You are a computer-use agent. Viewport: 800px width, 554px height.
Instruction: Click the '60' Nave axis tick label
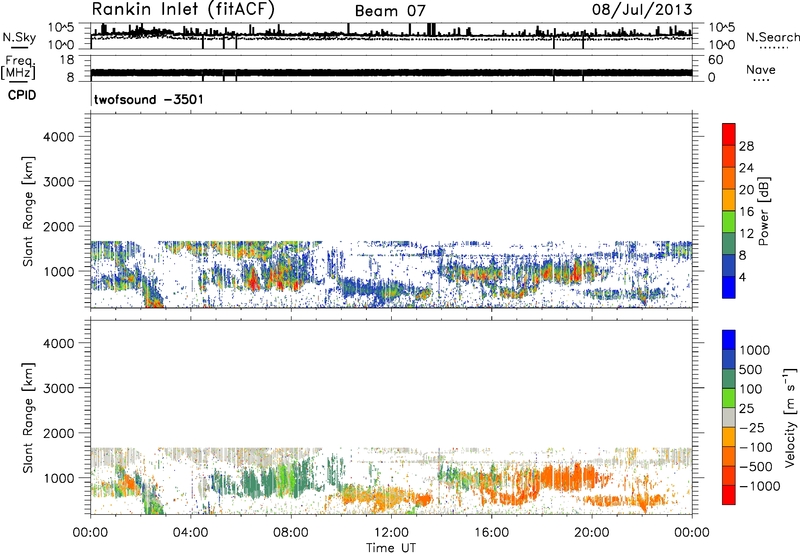[x=715, y=60]
